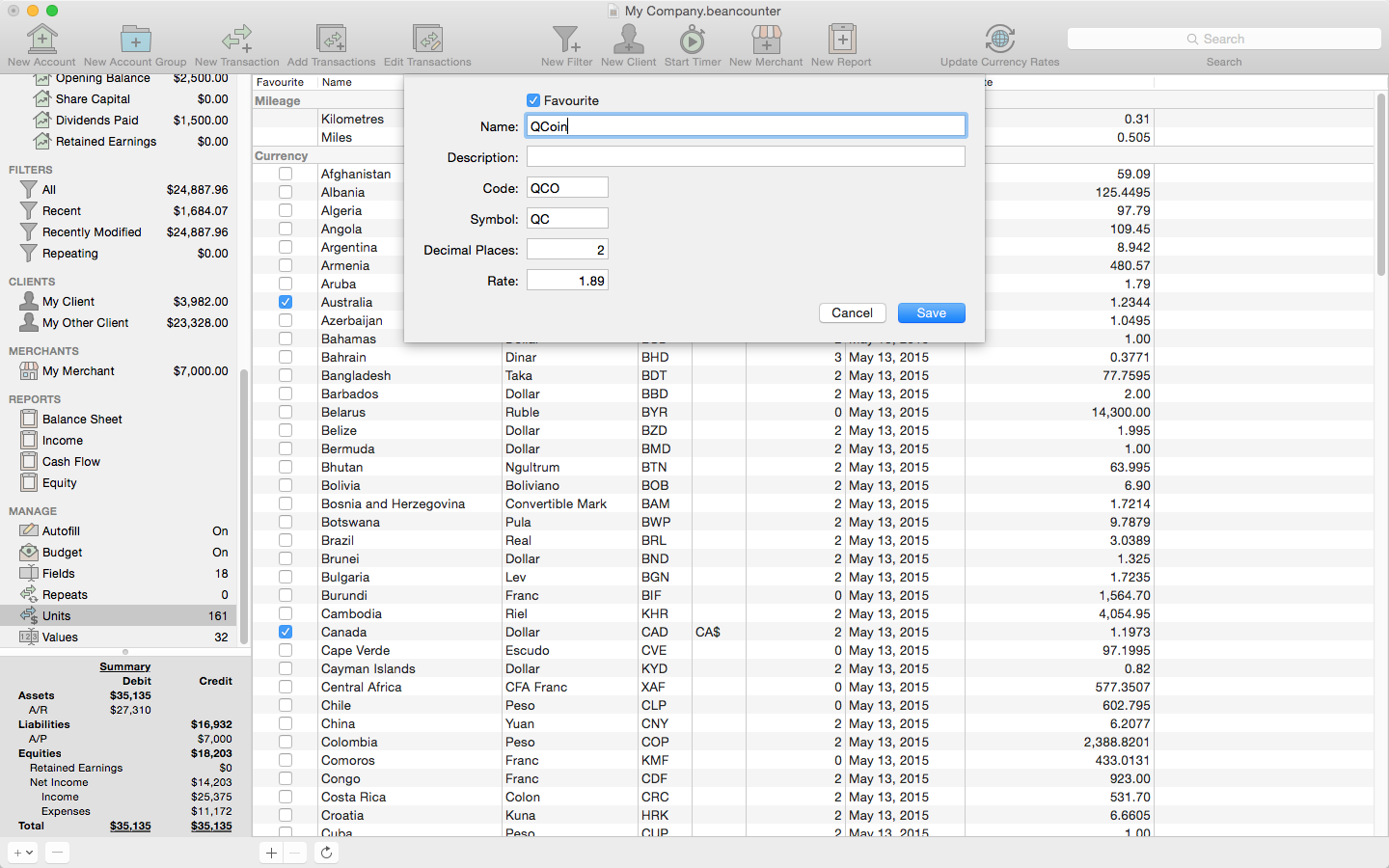Image resolution: width=1389 pixels, height=868 pixels.
Task: Click the minus button below the sidebar
Action: click(57, 852)
